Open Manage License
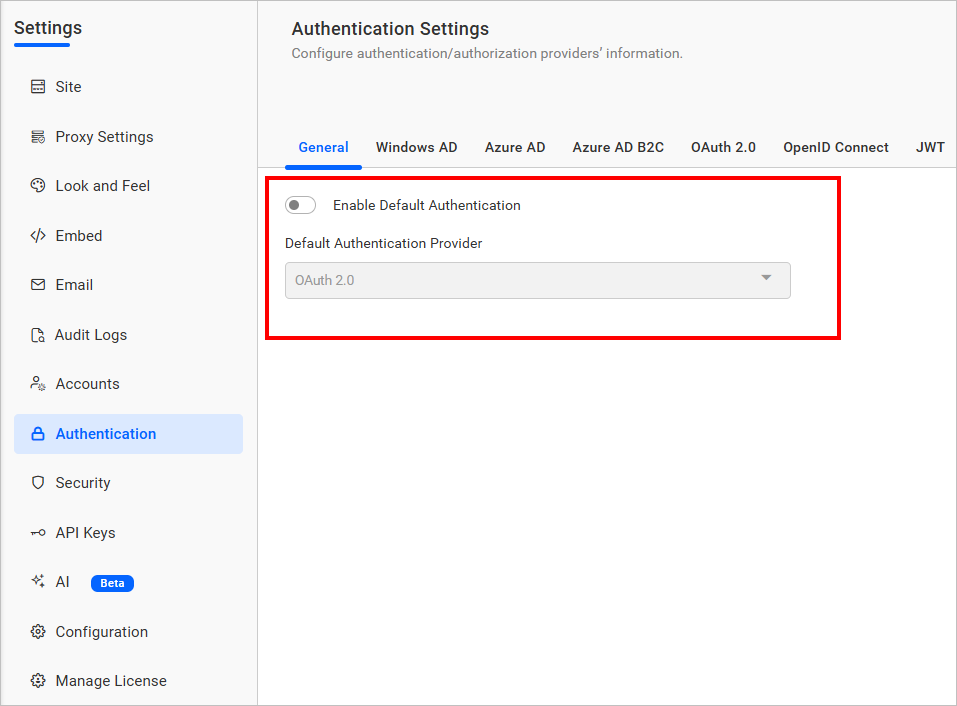The image size is (957, 706). pyautogui.click(x=110, y=681)
